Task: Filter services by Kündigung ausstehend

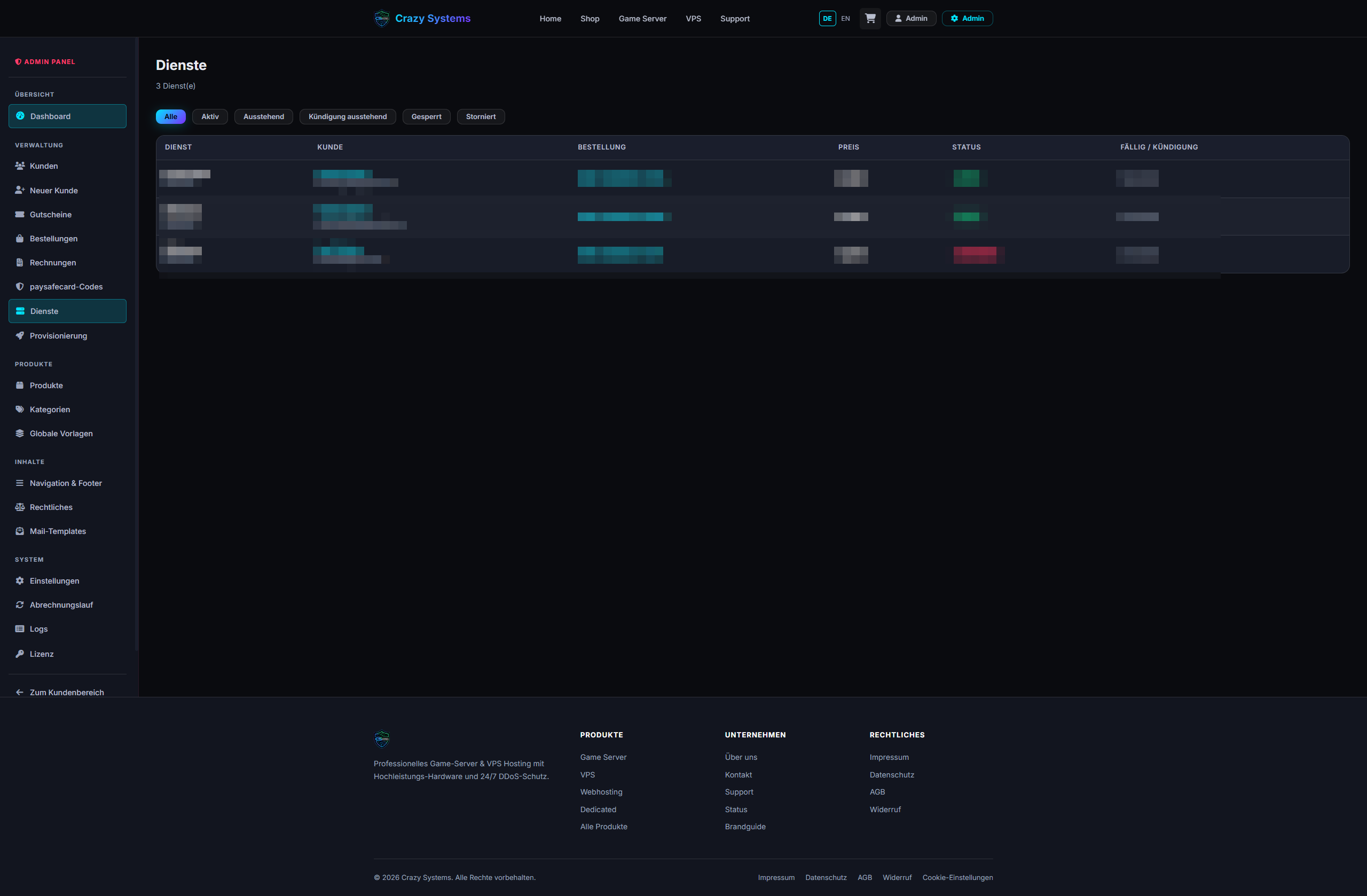Action: pyautogui.click(x=348, y=116)
